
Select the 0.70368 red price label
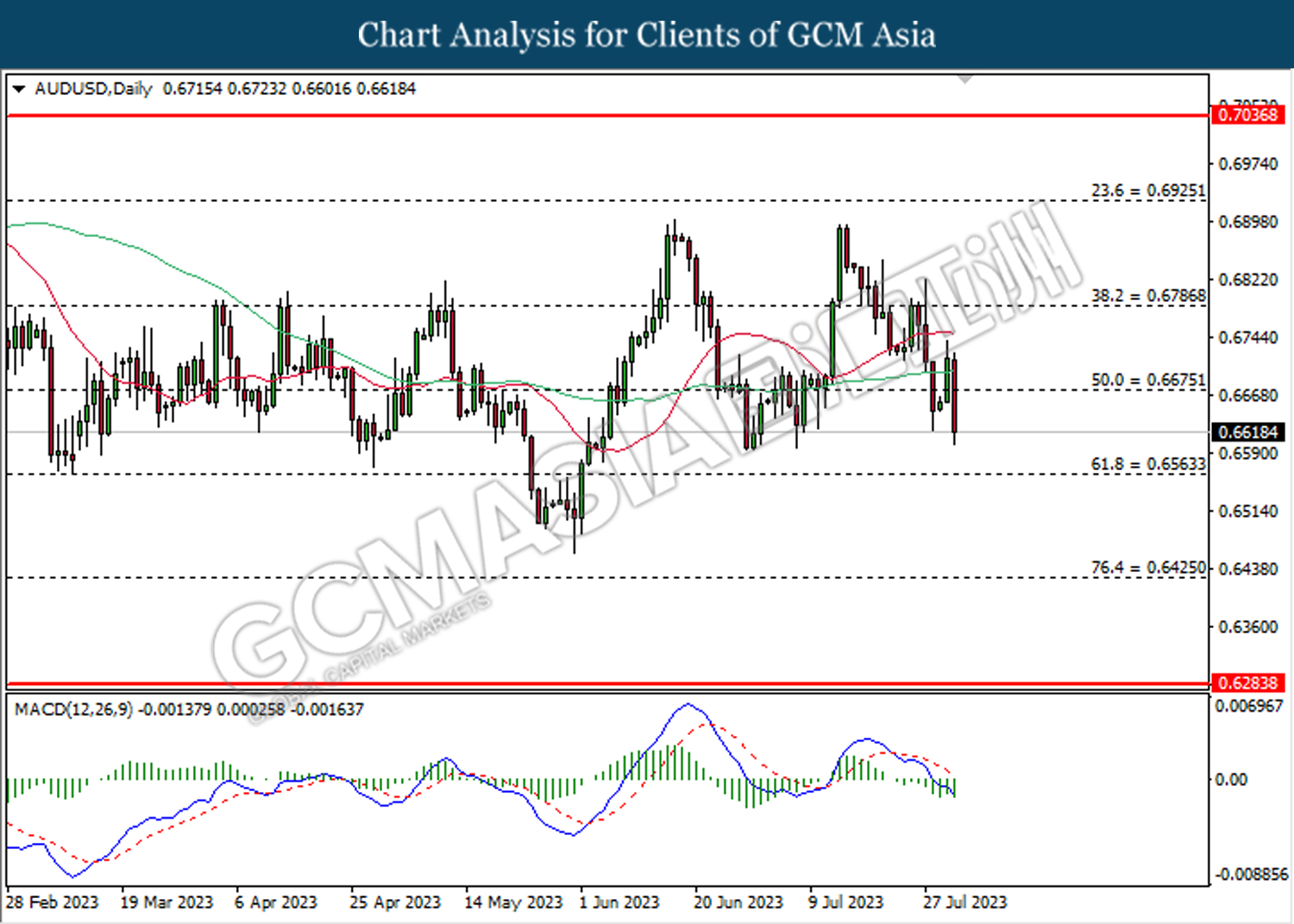[x=1248, y=115]
